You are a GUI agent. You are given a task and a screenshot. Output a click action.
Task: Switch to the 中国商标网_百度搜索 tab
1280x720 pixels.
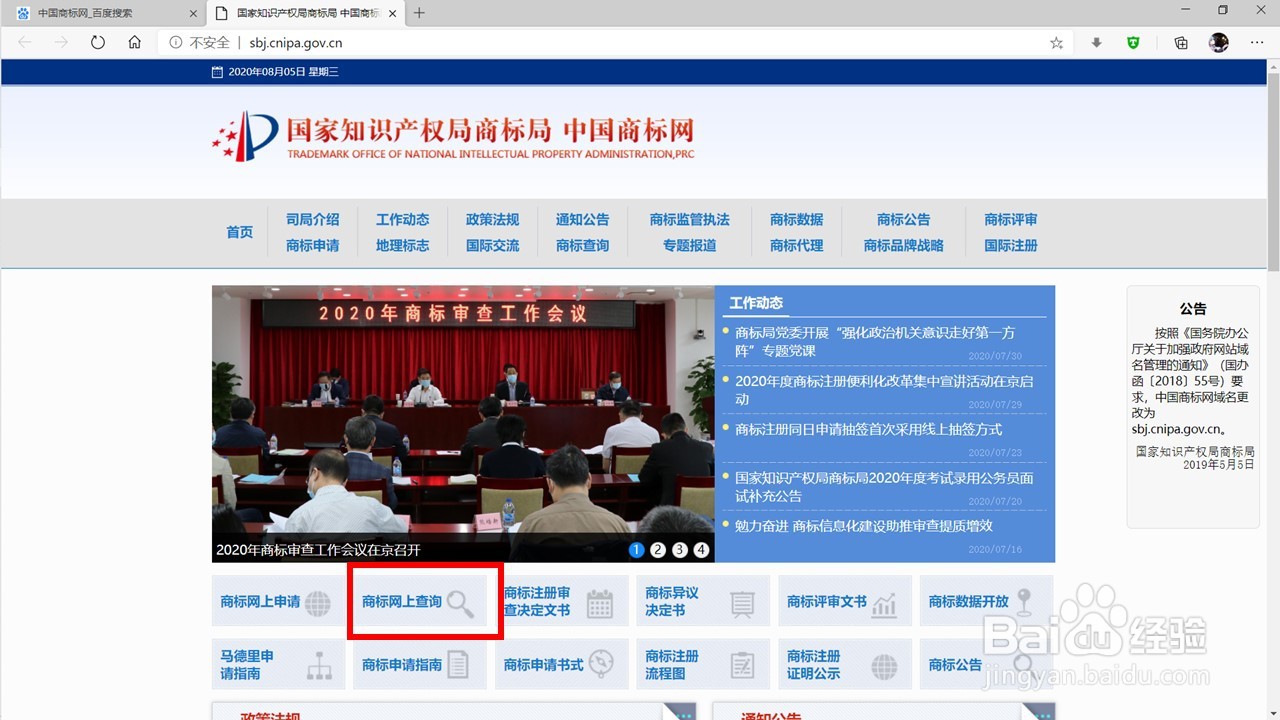coord(103,13)
